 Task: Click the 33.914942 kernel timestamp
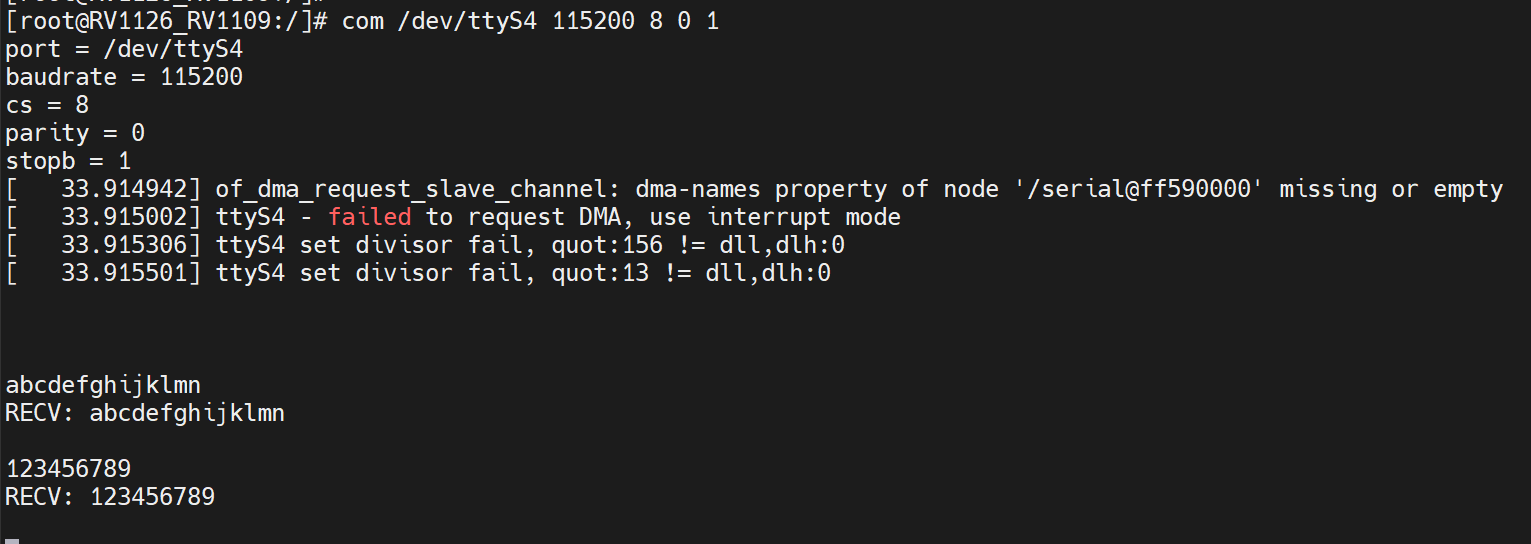click(x=124, y=189)
